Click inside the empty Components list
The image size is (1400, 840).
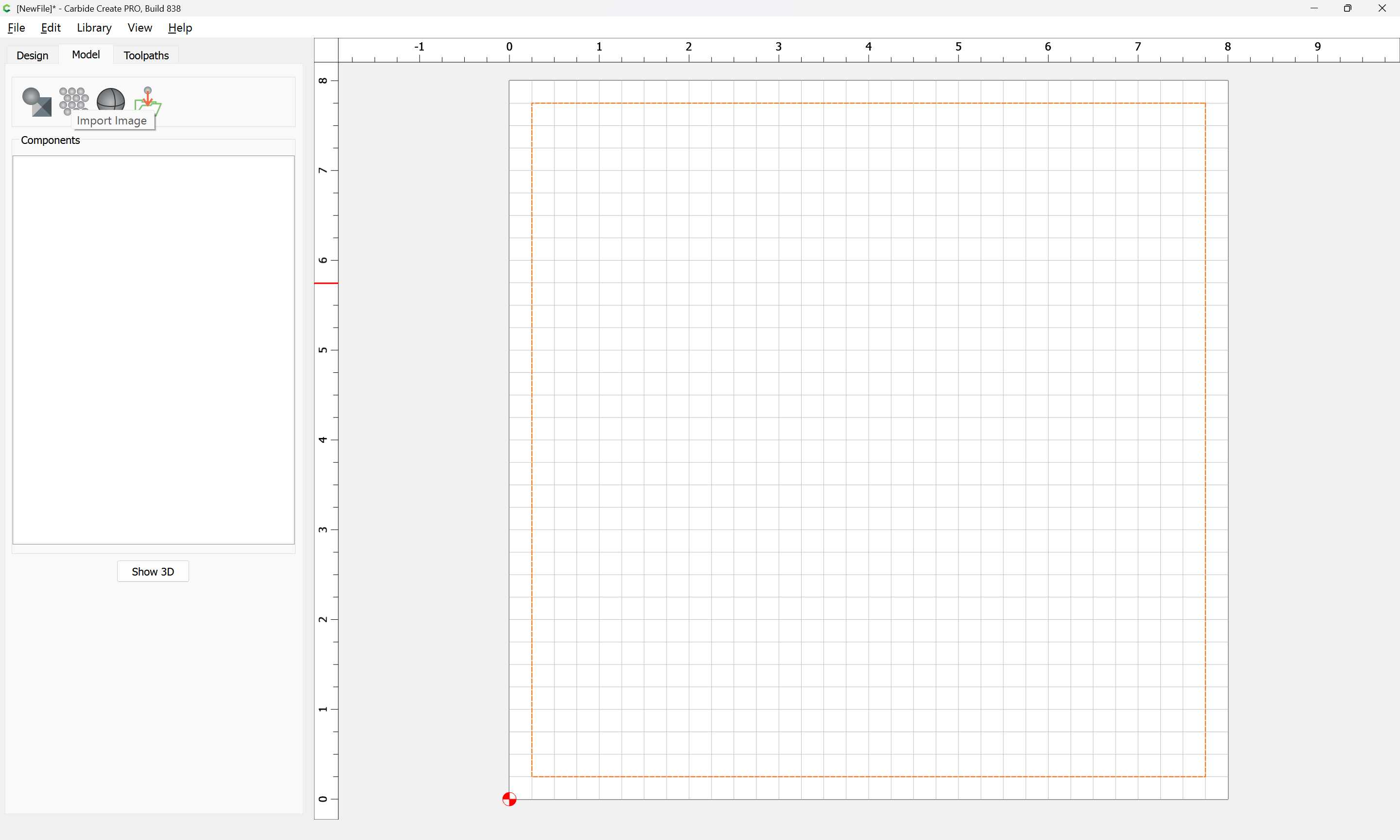pos(153,349)
